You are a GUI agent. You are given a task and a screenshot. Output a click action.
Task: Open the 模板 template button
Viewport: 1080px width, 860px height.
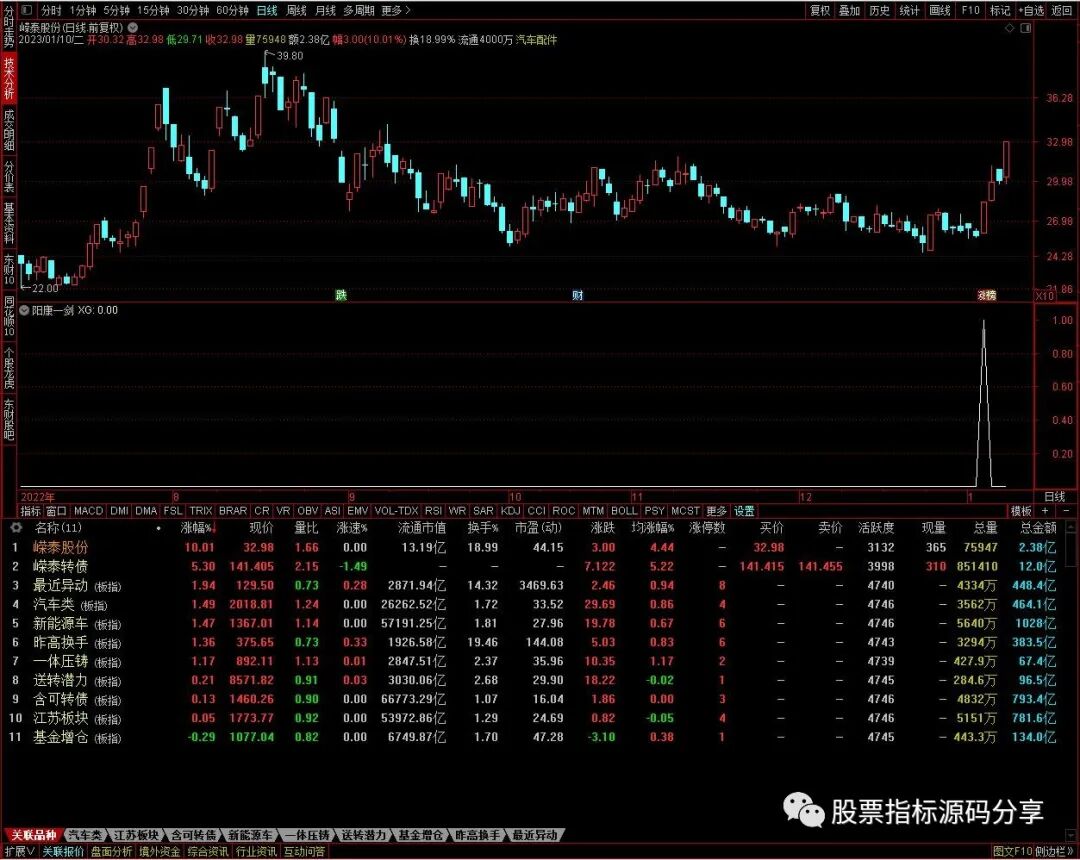[x=1021, y=511]
